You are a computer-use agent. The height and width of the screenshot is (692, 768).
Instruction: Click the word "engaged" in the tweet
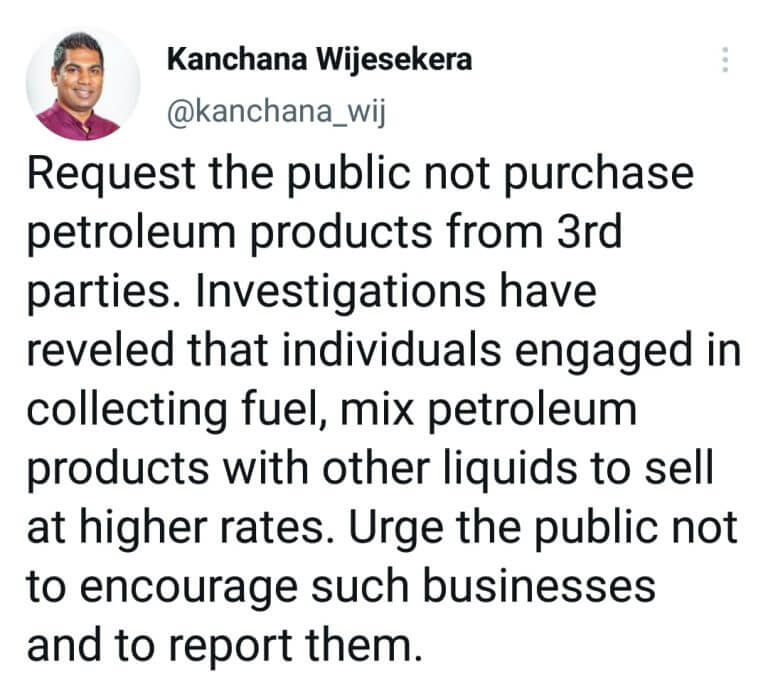(x=603, y=351)
